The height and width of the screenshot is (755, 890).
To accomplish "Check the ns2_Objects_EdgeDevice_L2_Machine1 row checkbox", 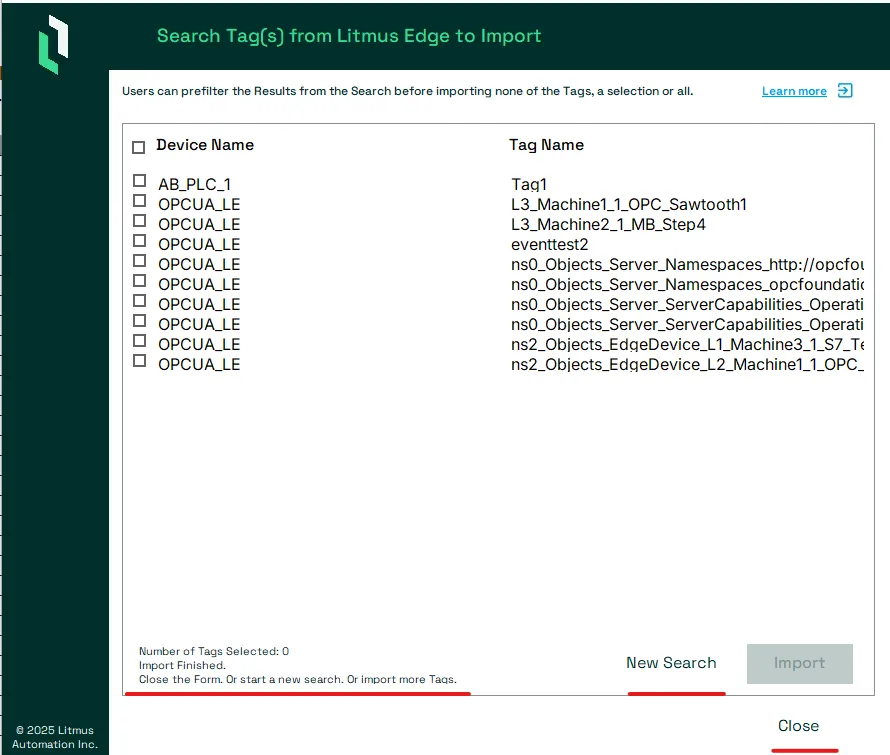I will point(139,360).
